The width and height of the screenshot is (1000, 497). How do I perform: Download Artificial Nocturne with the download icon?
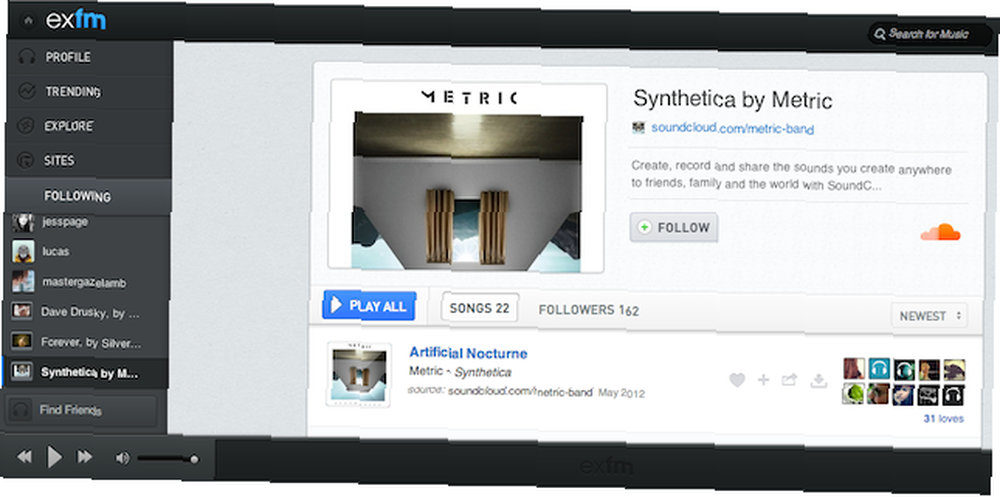818,381
